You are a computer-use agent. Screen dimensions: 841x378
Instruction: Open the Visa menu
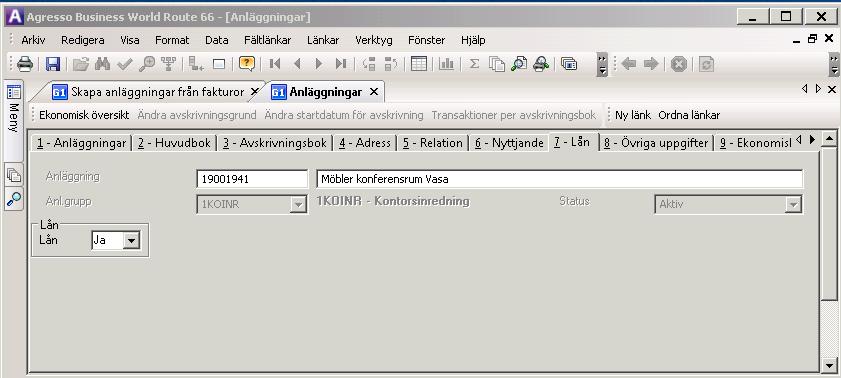pyautogui.click(x=130, y=40)
